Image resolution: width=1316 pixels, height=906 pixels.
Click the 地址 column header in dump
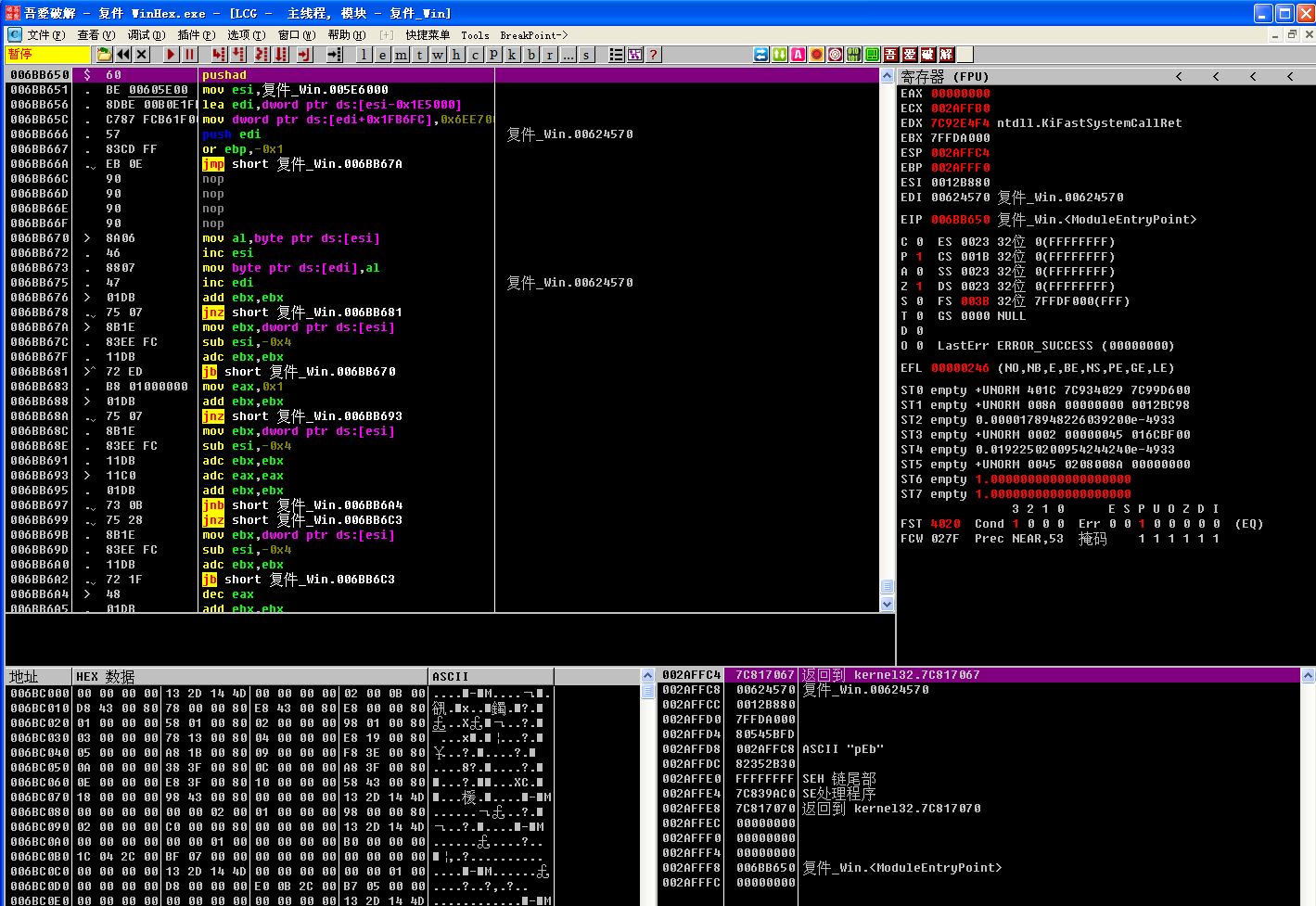tap(39, 677)
